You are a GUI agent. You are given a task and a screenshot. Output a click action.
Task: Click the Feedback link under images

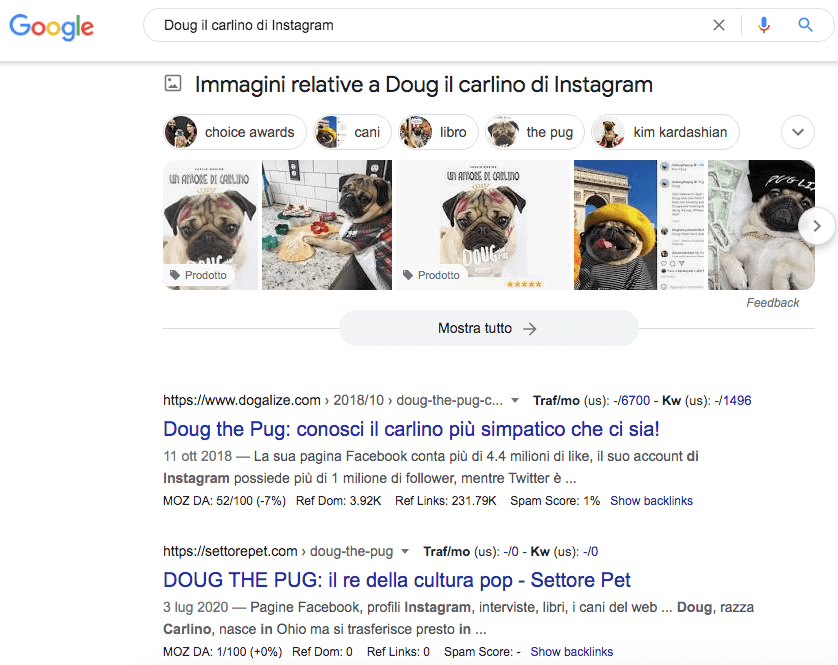click(x=772, y=303)
